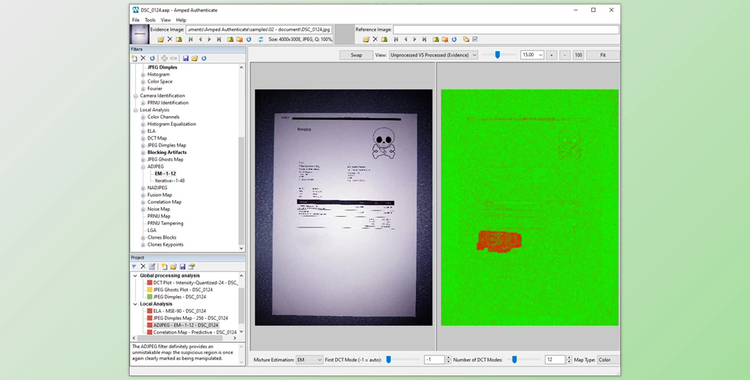The width and height of the screenshot is (750, 380).
Task: Collapse Global processing analysis in Project
Action: click(135, 276)
